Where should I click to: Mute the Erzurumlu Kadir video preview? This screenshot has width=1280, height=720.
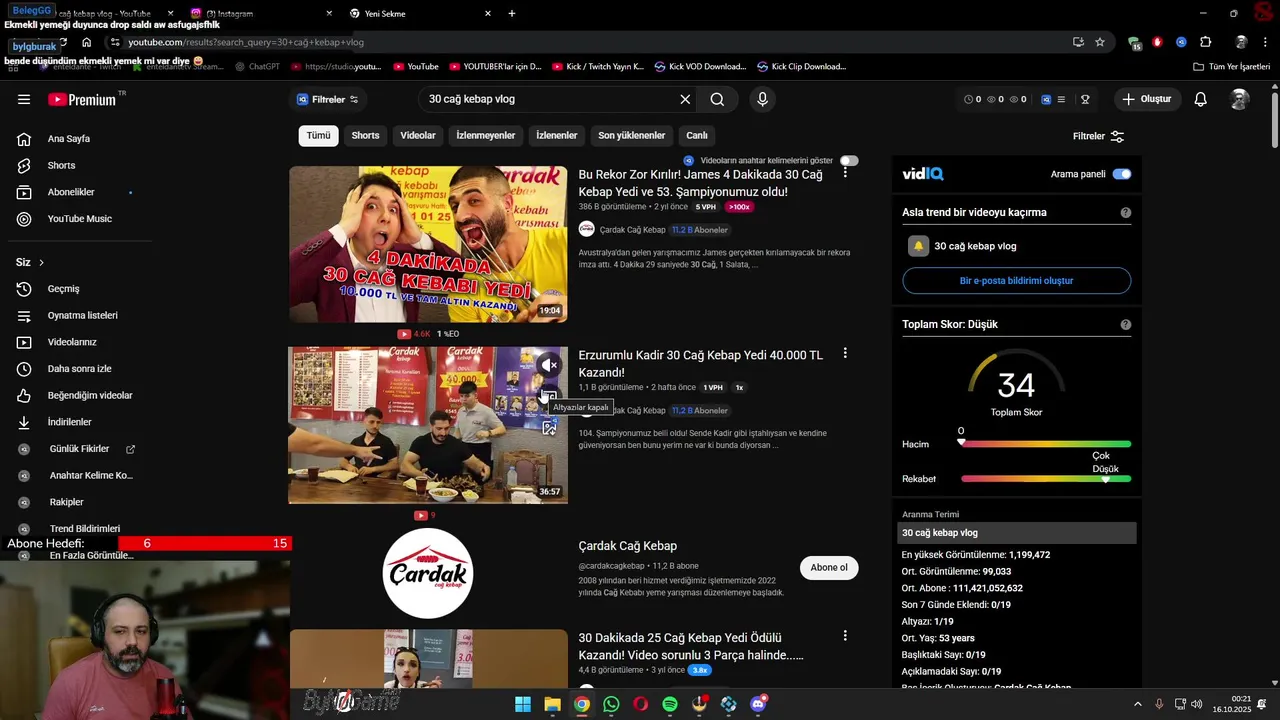[549, 365]
